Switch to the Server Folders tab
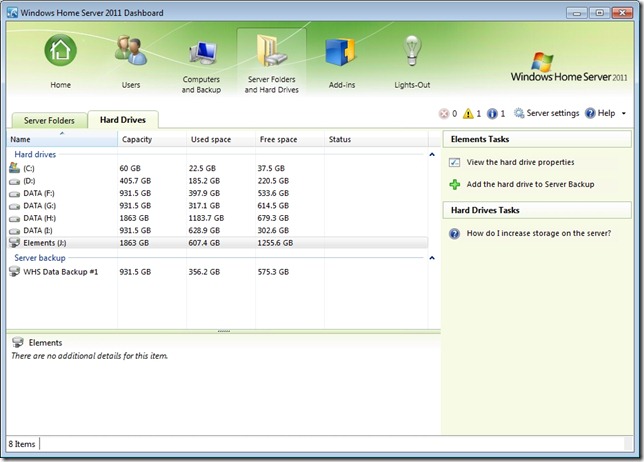This screenshot has height=462, width=644. pyautogui.click(x=49, y=120)
